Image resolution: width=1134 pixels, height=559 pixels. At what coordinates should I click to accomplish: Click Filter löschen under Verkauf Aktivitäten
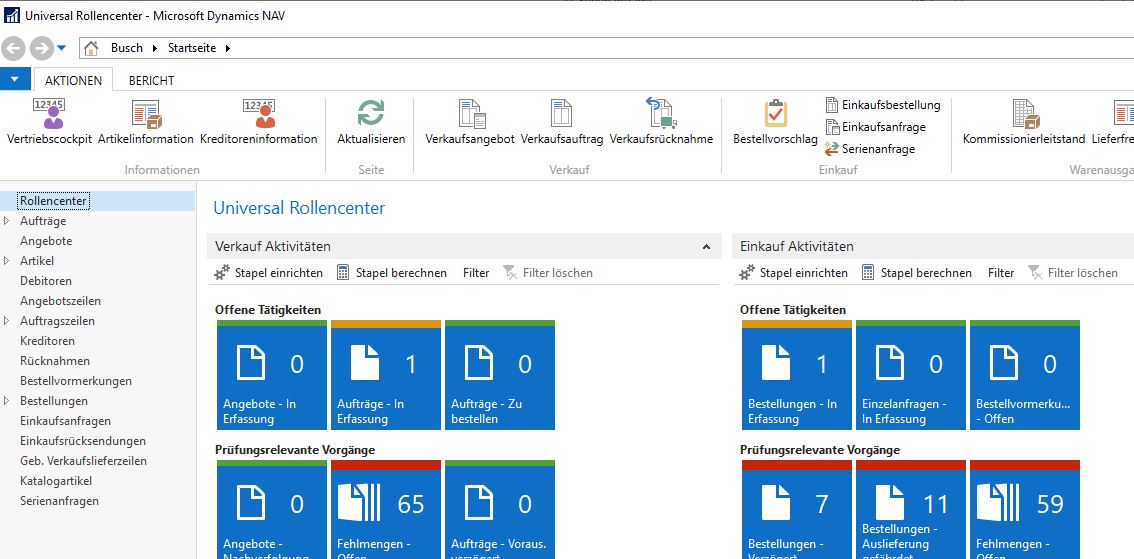coord(547,273)
